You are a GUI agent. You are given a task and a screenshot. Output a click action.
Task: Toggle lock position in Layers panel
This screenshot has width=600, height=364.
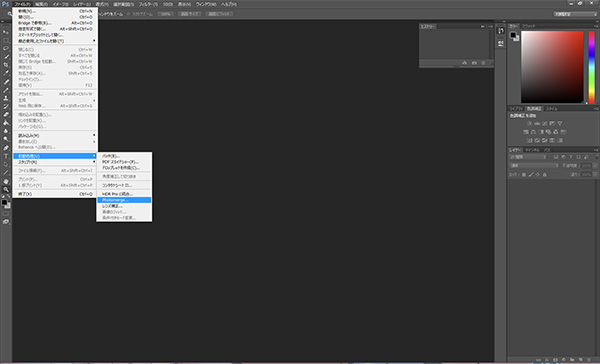pyautogui.click(x=538, y=175)
